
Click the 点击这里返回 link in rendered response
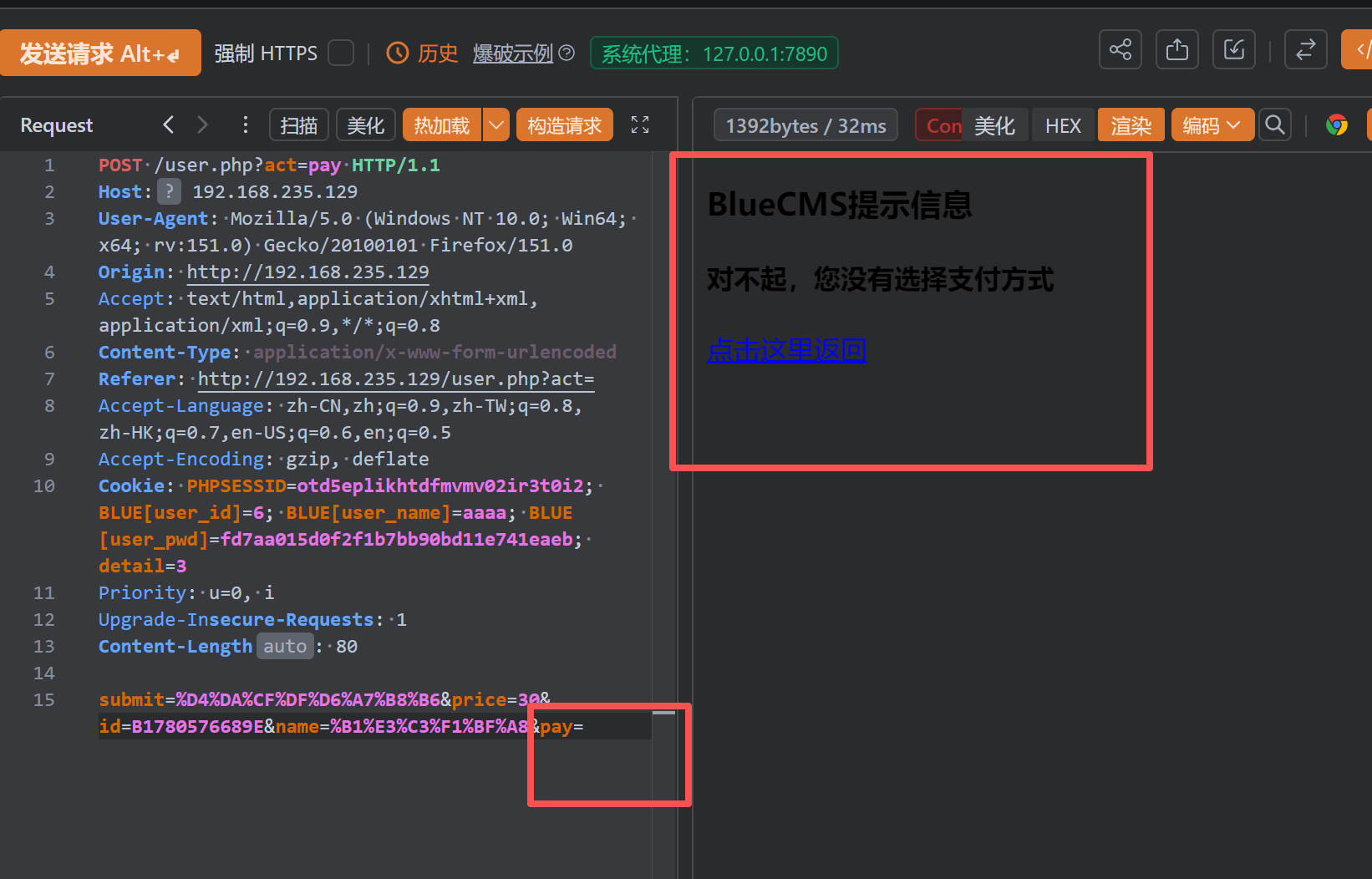tap(786, 350)
